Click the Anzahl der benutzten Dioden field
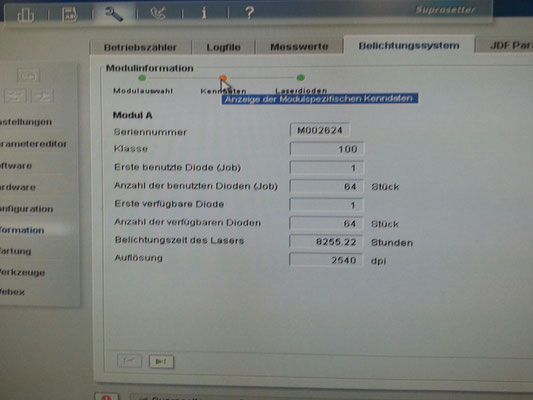 coord(326,186)
